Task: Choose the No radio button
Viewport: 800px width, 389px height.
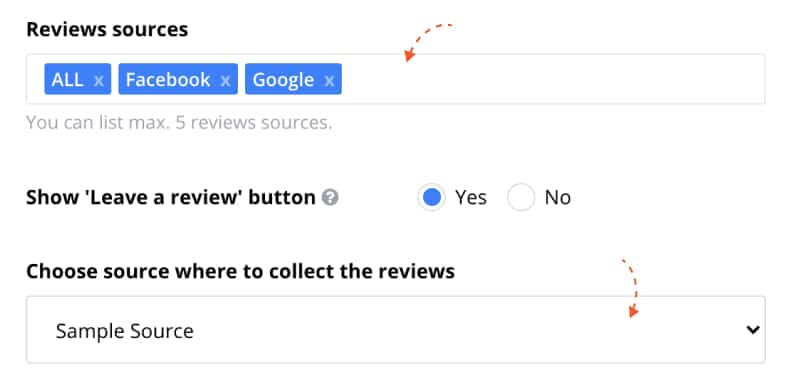Action: tap(521, 198)
